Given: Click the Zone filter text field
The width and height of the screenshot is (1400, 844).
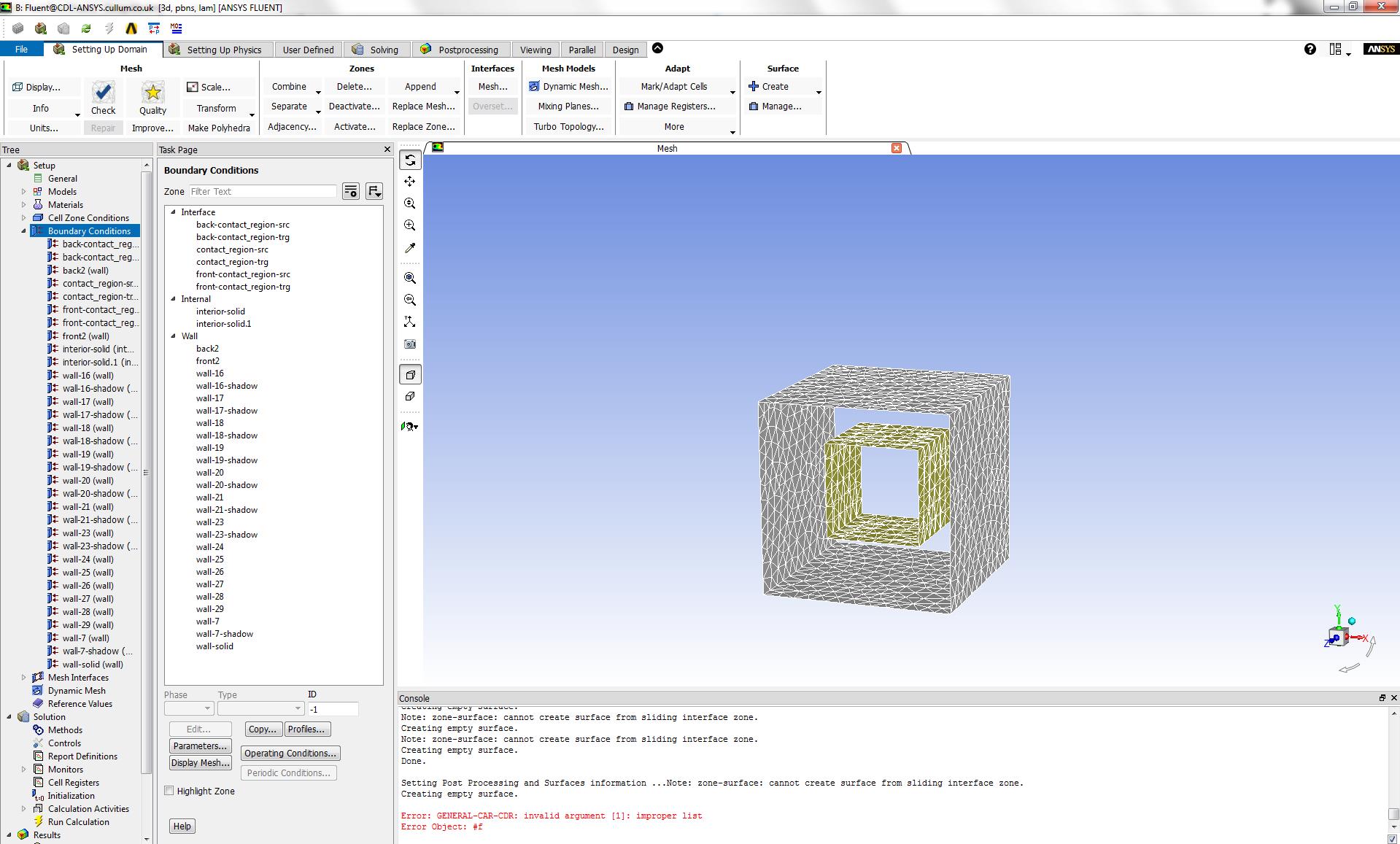Looking at the screenshot, I should (x=263, y=191).
